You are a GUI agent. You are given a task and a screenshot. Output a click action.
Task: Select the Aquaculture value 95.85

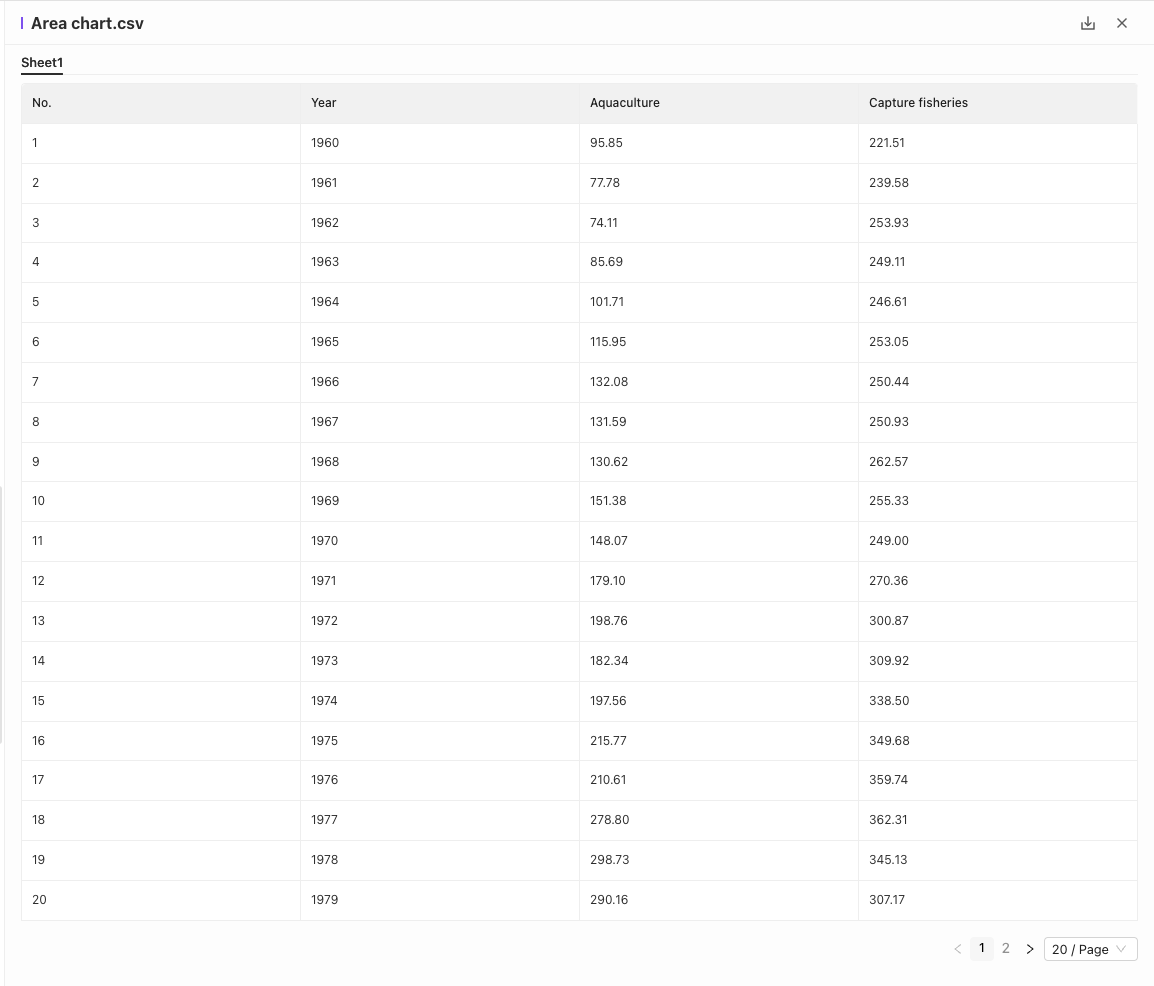(606, 143)
